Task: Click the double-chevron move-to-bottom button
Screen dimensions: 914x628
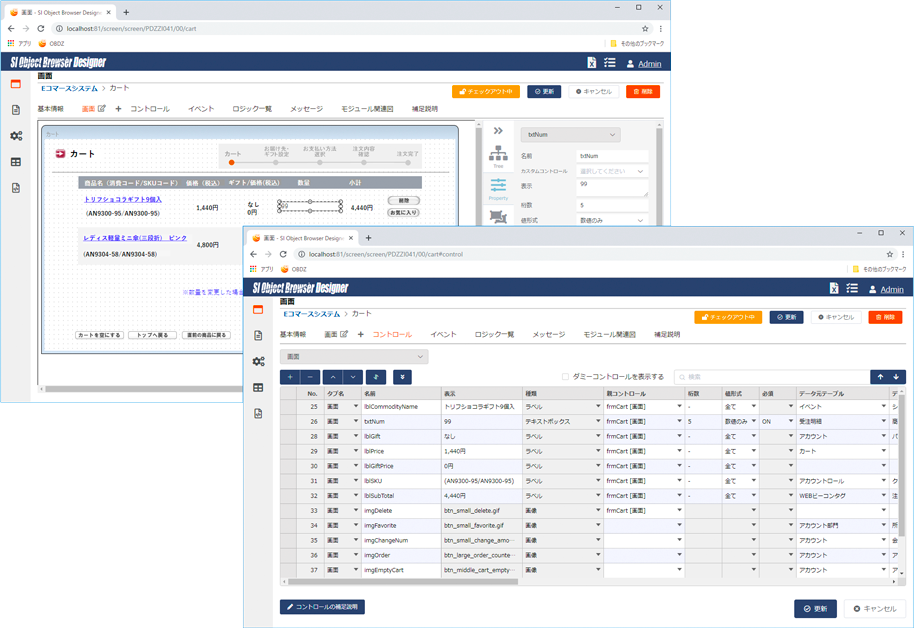Action: coord(401,377)
